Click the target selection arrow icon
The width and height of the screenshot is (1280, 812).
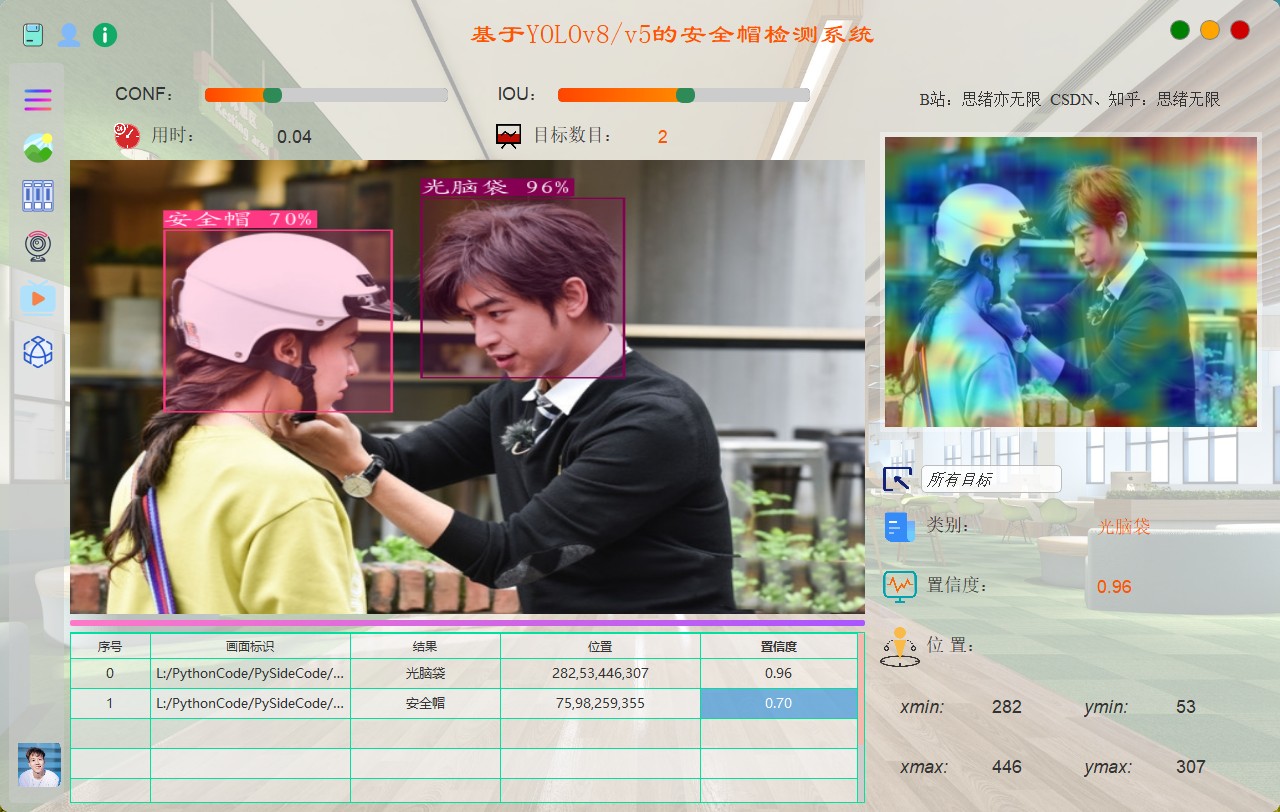897,479
